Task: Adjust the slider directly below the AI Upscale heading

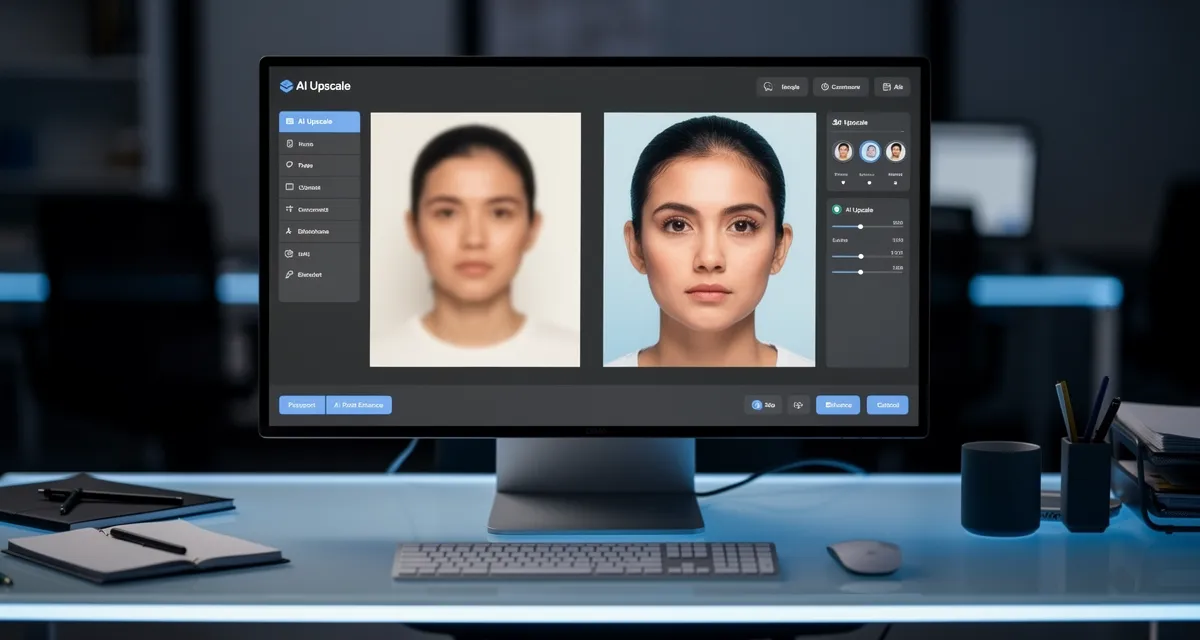Action: (867, 227)
